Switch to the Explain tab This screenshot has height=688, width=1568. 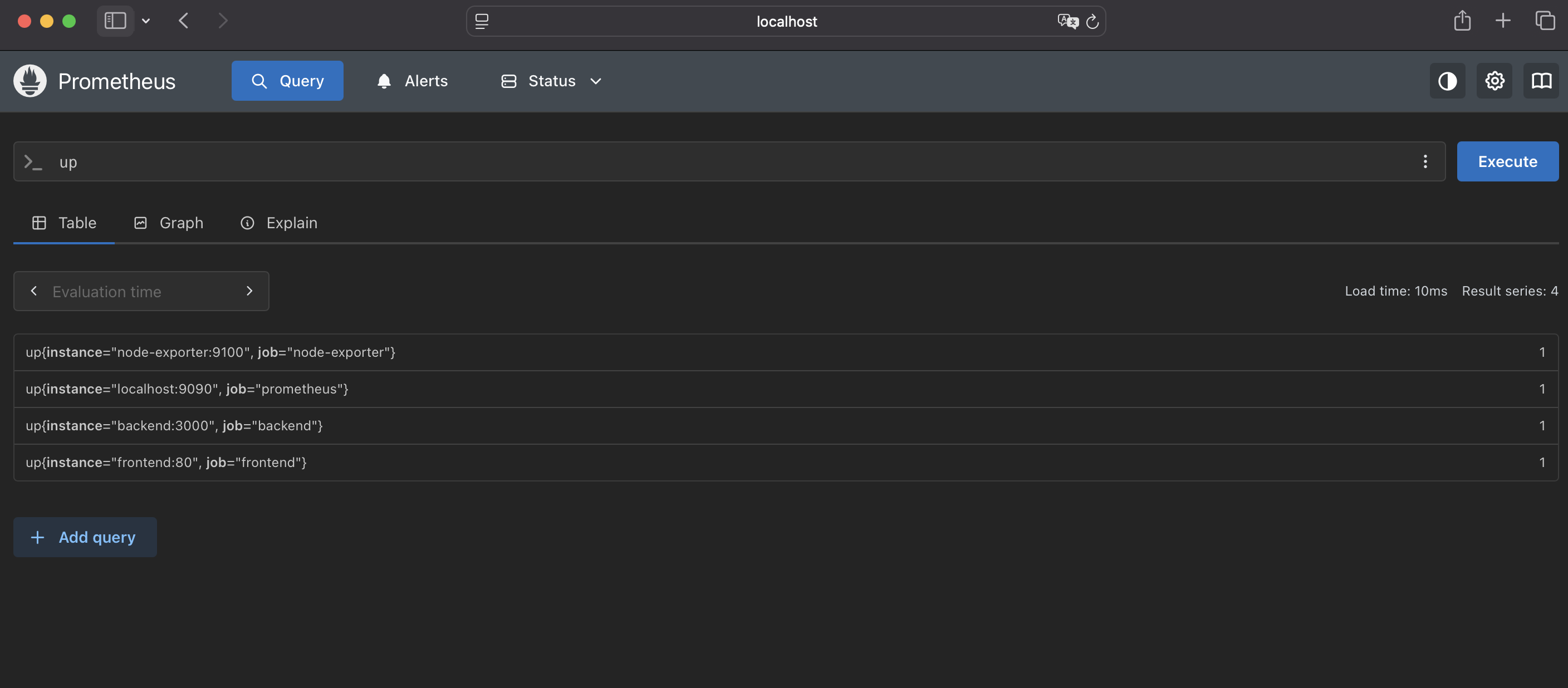[279, 223]
